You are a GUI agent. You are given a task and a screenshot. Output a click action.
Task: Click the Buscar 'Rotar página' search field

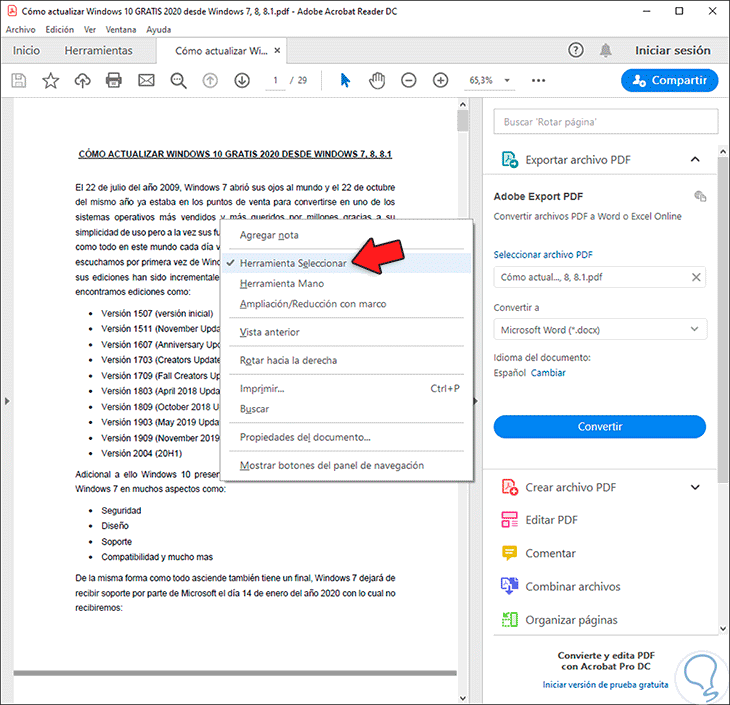(x=606, y=122)
